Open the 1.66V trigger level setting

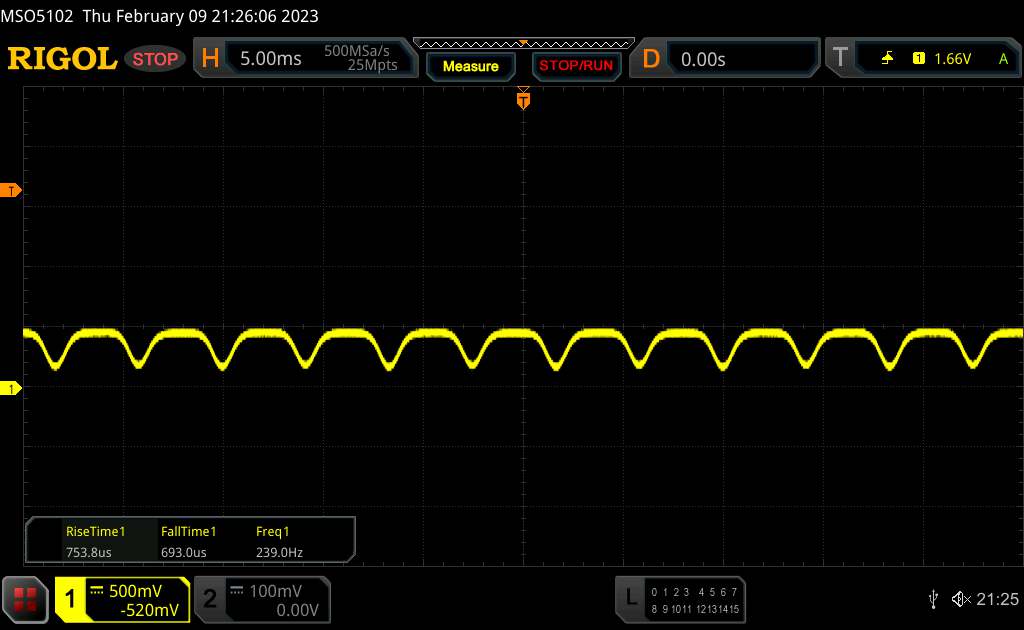pyautogui.click(x=952, y=59)
